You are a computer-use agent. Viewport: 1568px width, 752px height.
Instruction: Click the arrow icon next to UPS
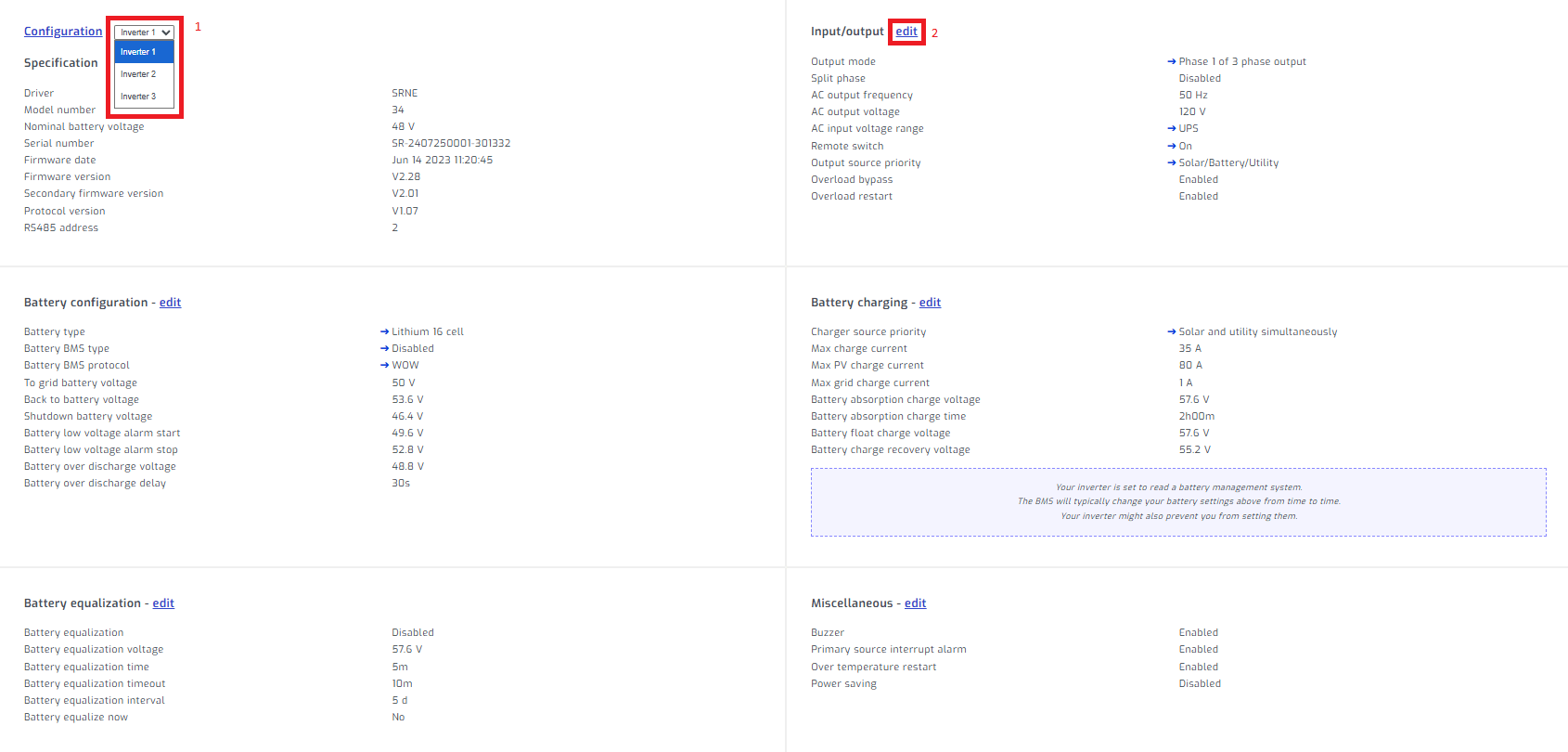[1172, 129]
